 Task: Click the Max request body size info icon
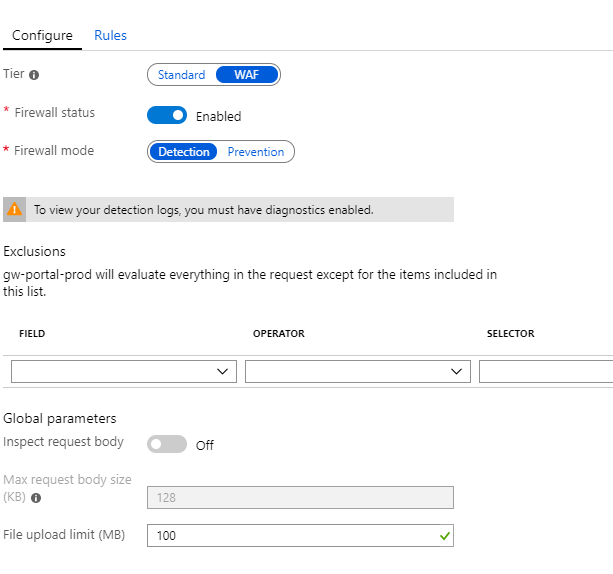point(36,497)
